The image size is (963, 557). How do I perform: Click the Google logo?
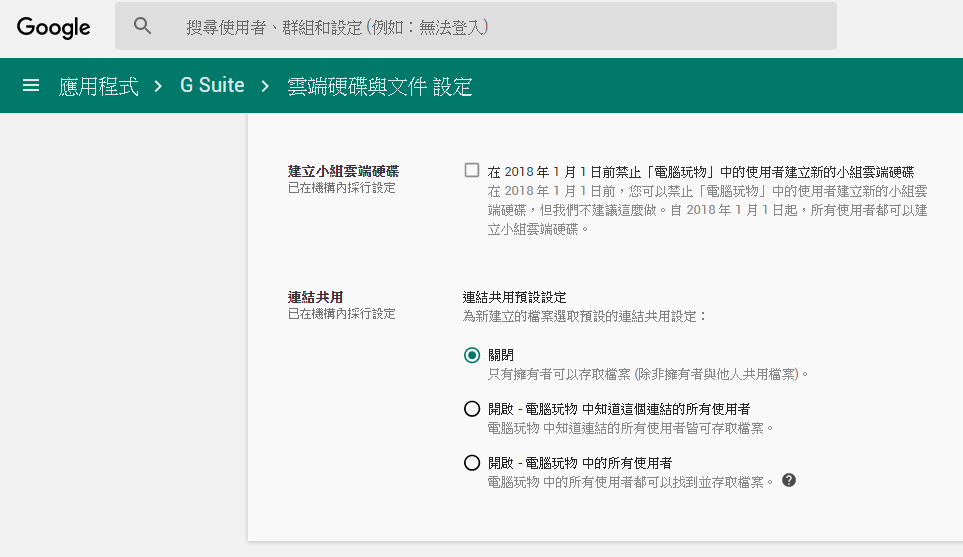[53, 27]
